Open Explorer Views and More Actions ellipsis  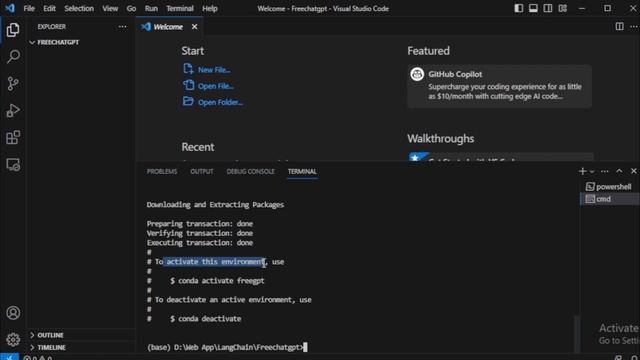pyautogui.click(x=122, y=27)
